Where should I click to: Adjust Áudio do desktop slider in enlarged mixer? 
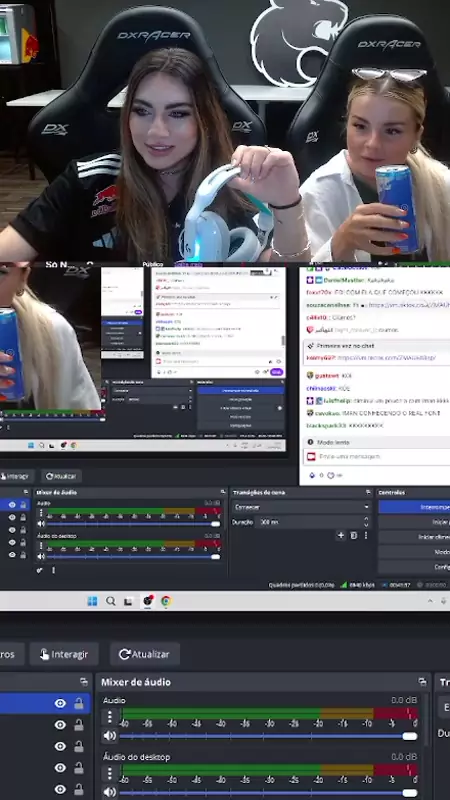268,792
